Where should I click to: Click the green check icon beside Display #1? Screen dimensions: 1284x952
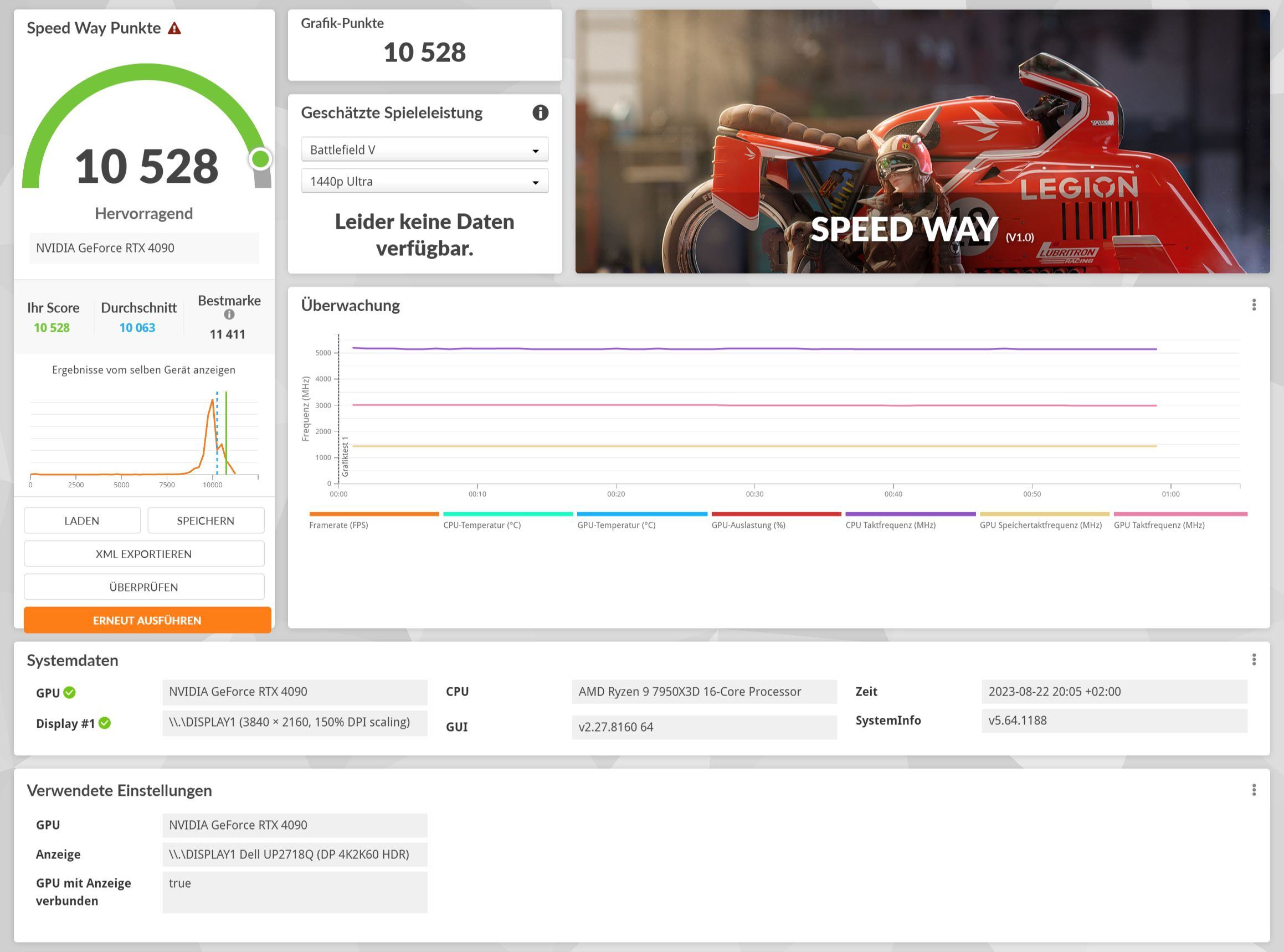tap(104, 723)
